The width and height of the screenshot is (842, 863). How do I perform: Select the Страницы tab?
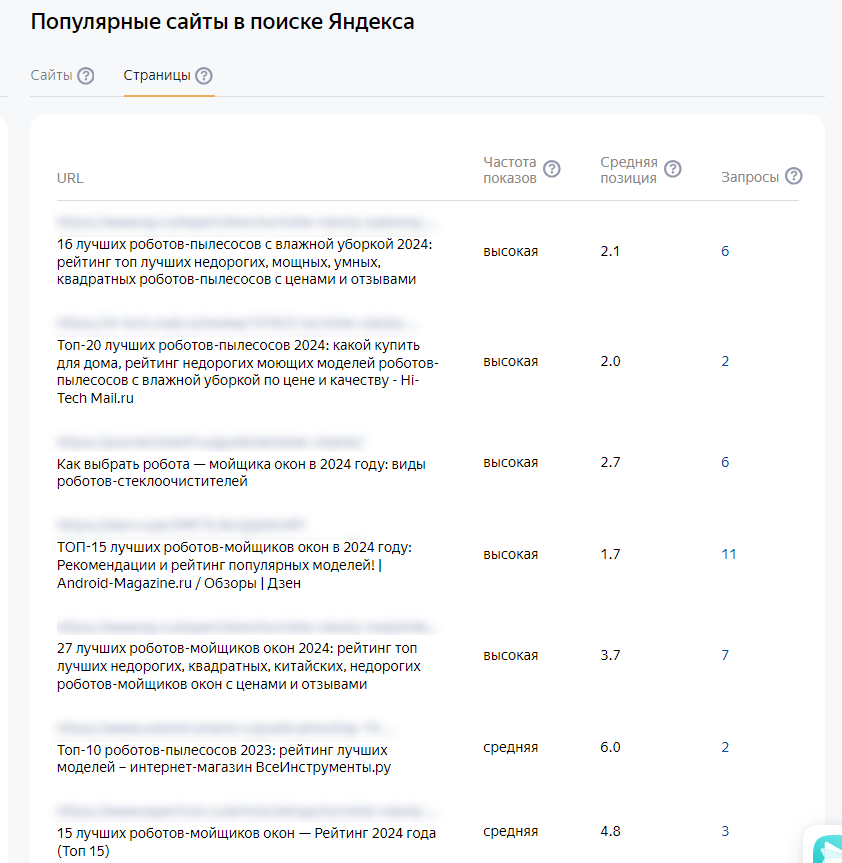[156, 76]
